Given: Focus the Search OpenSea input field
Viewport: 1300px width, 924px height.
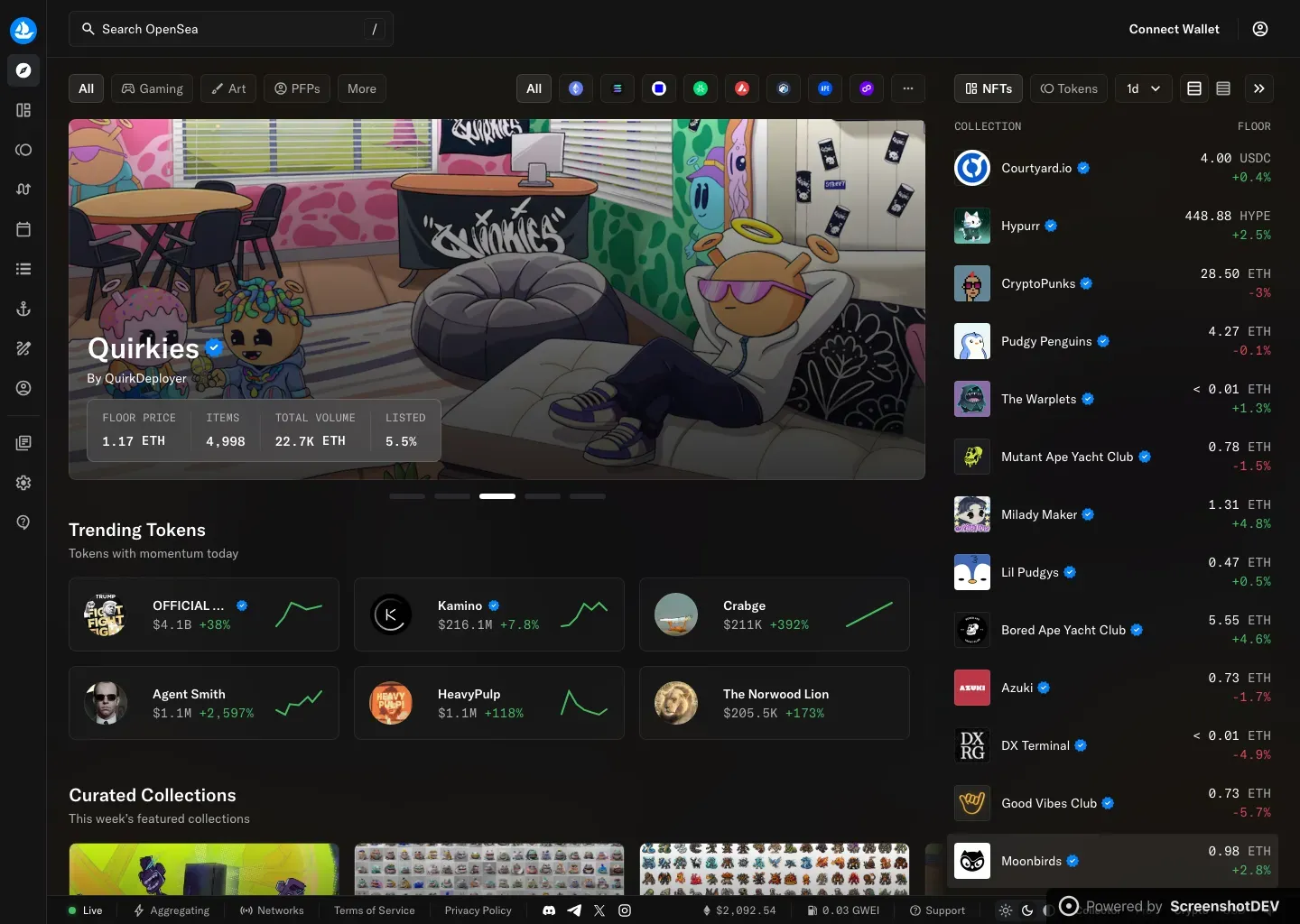Looking at the screenshot, I should (231, 29).
